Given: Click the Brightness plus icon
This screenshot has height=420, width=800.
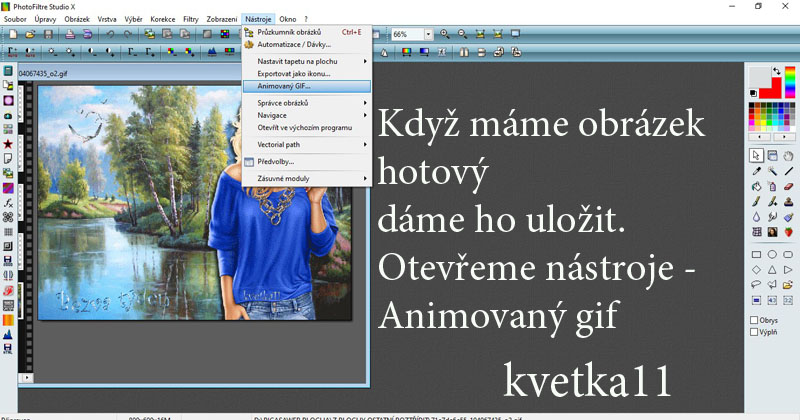Looking at the screenshot, I should tap(70, 52).
